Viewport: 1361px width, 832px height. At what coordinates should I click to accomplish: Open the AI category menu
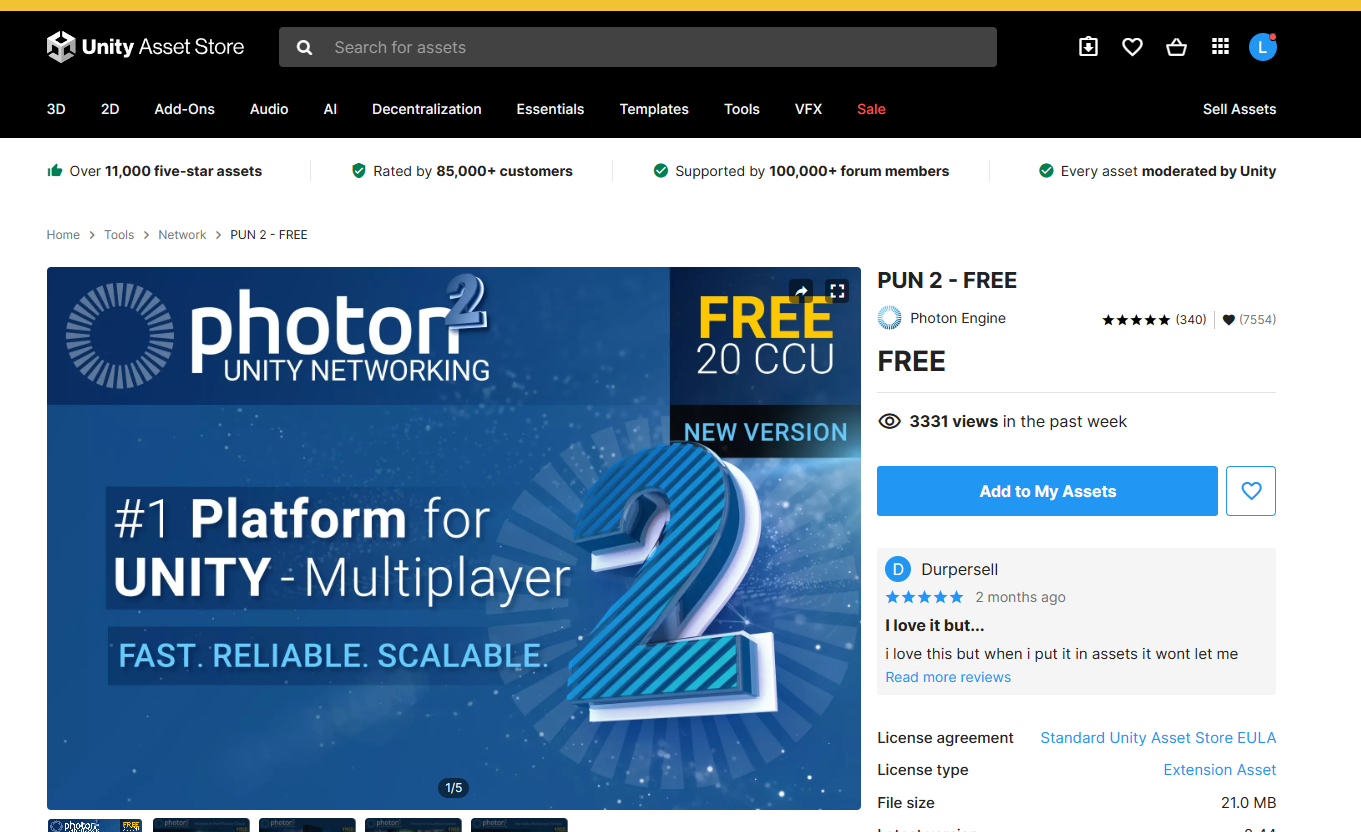tap(330, 109)
